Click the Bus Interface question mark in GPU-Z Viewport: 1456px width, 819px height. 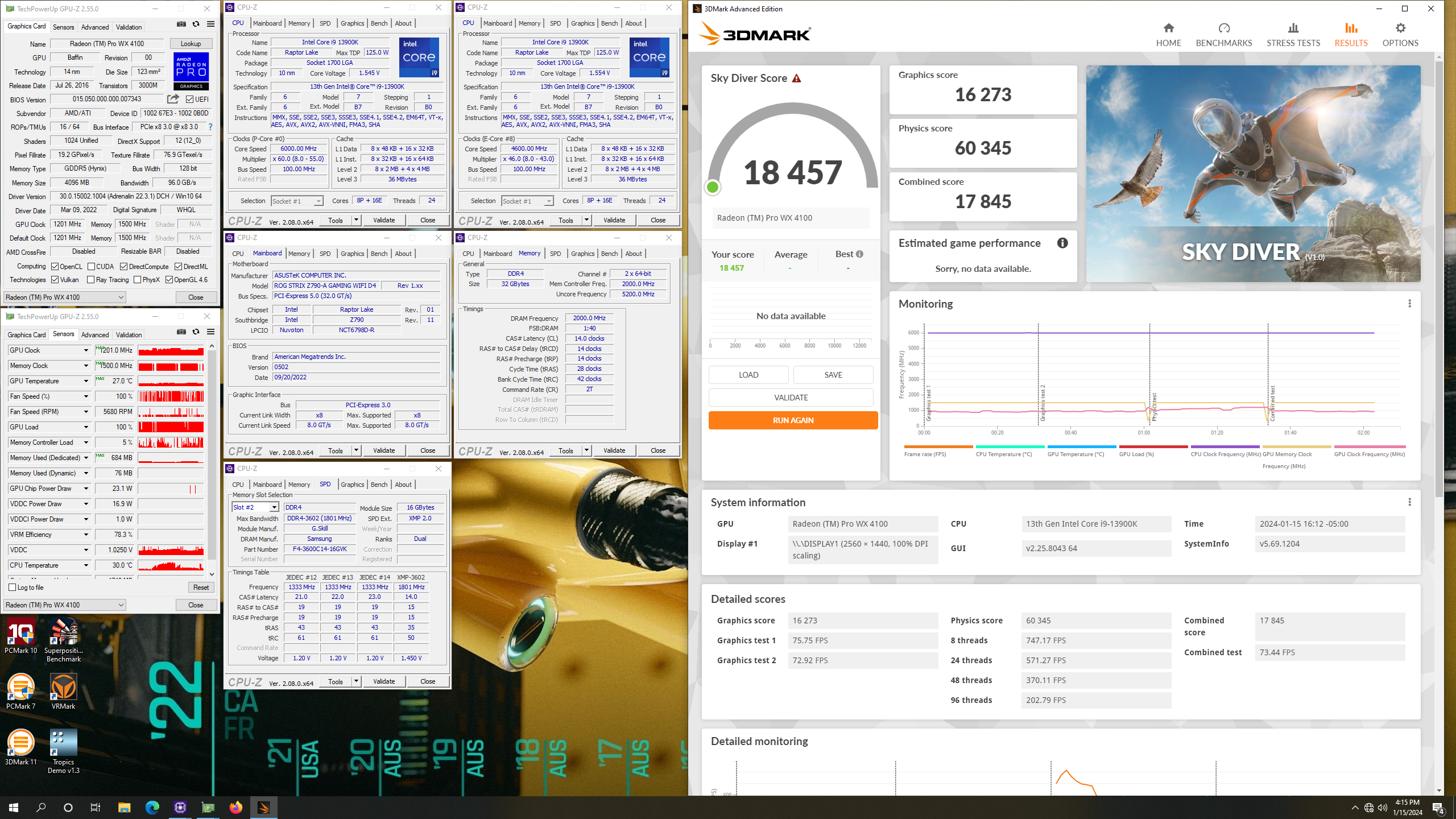(210, 127)
